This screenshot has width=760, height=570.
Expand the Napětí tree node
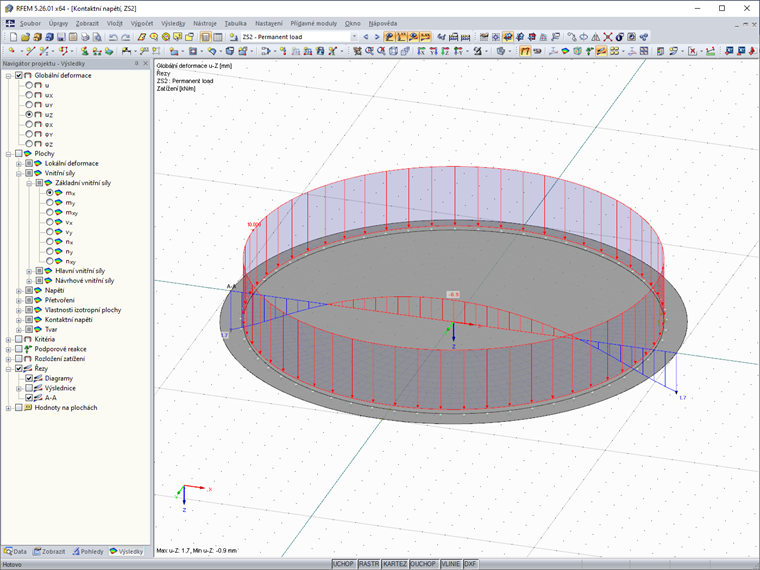pyautogui.click(x=19, y=290)
